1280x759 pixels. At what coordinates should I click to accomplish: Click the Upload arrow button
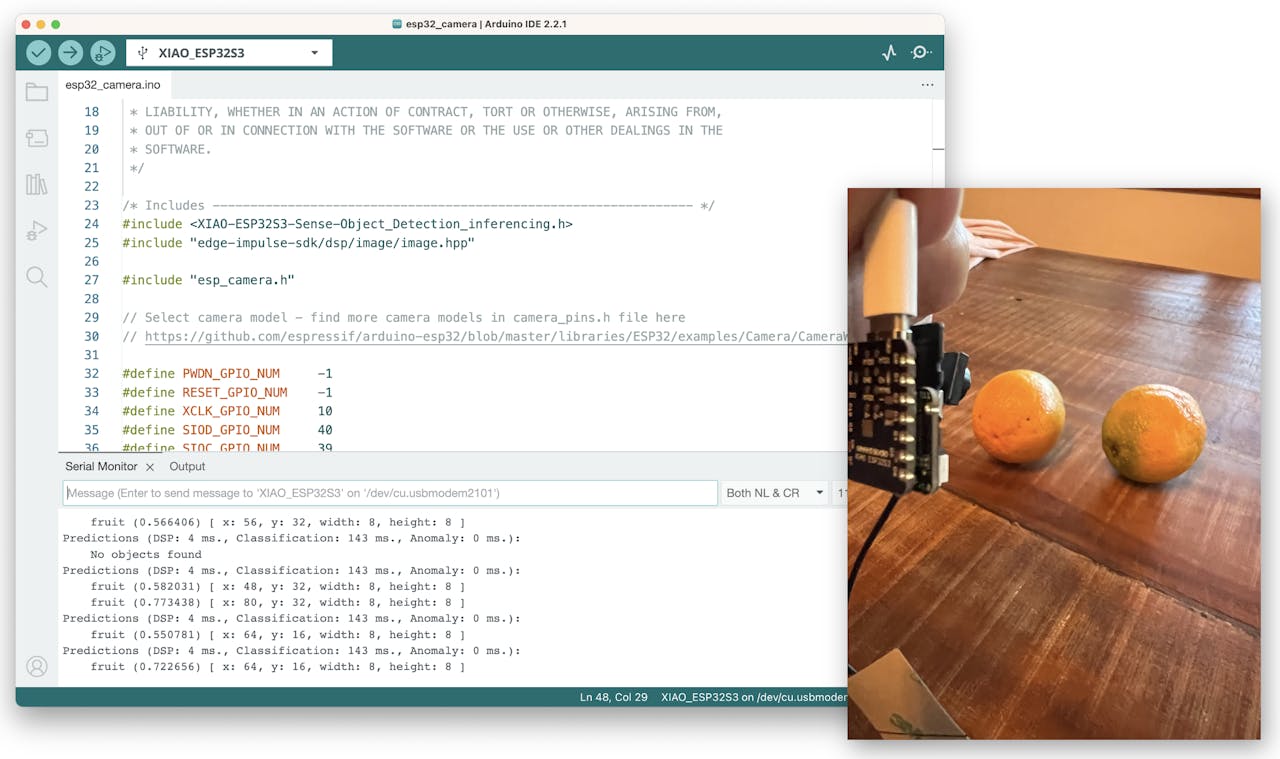(x=70, y=53)
